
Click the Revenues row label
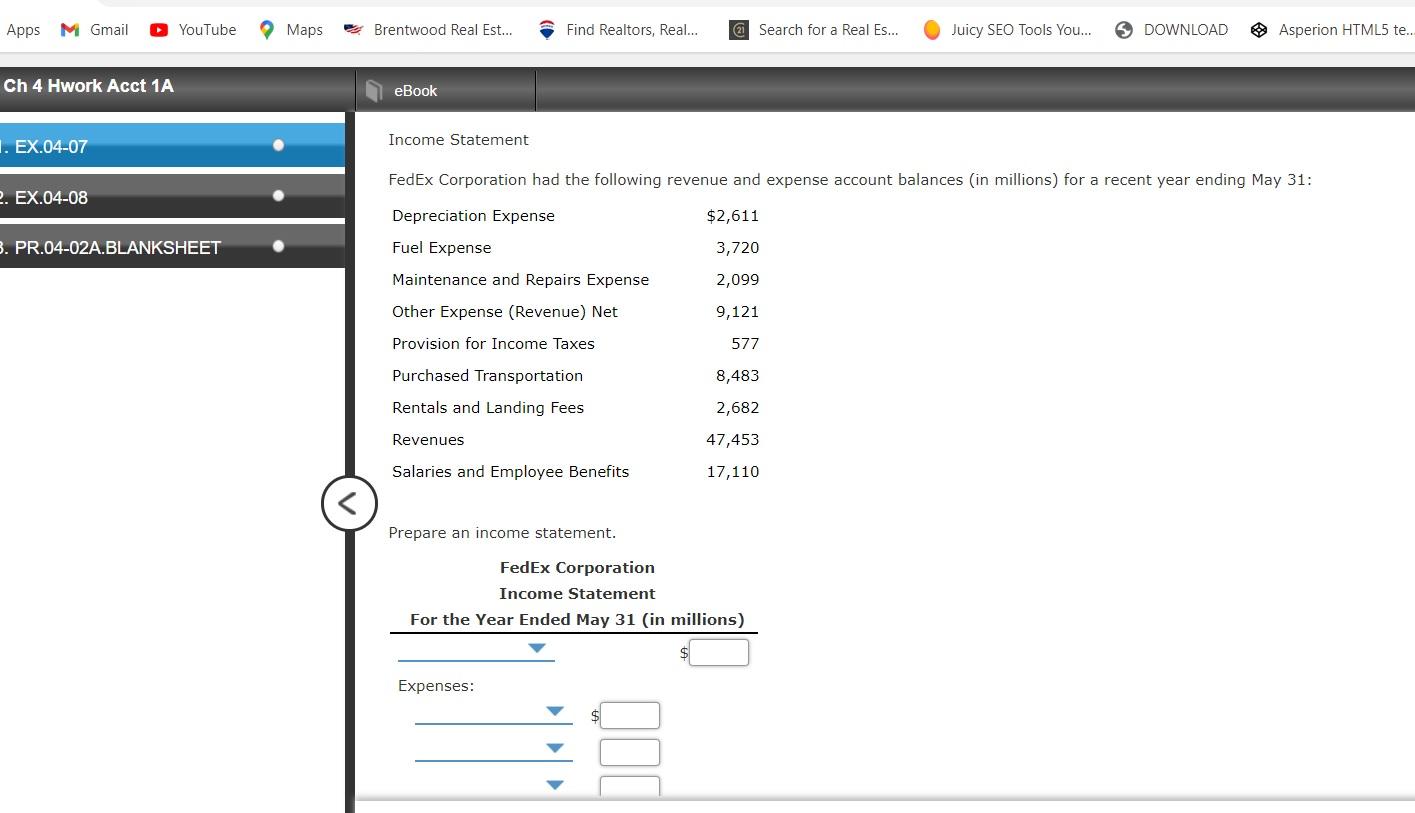coord(428,440)
